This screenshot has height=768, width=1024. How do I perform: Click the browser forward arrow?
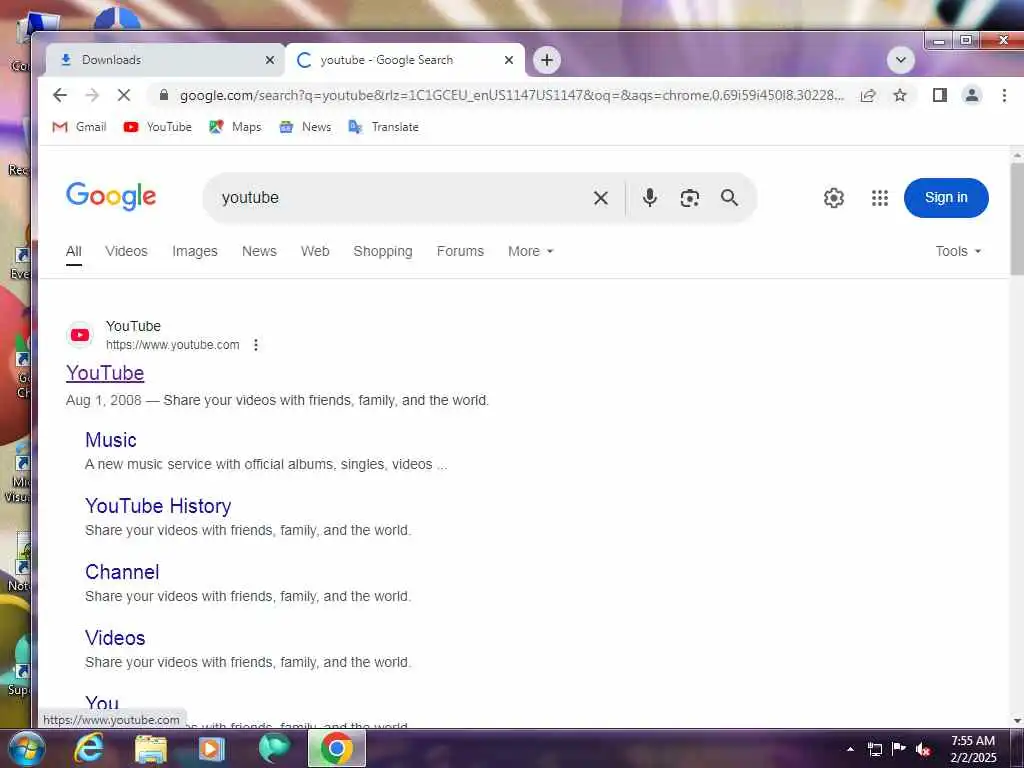[91, 95]
